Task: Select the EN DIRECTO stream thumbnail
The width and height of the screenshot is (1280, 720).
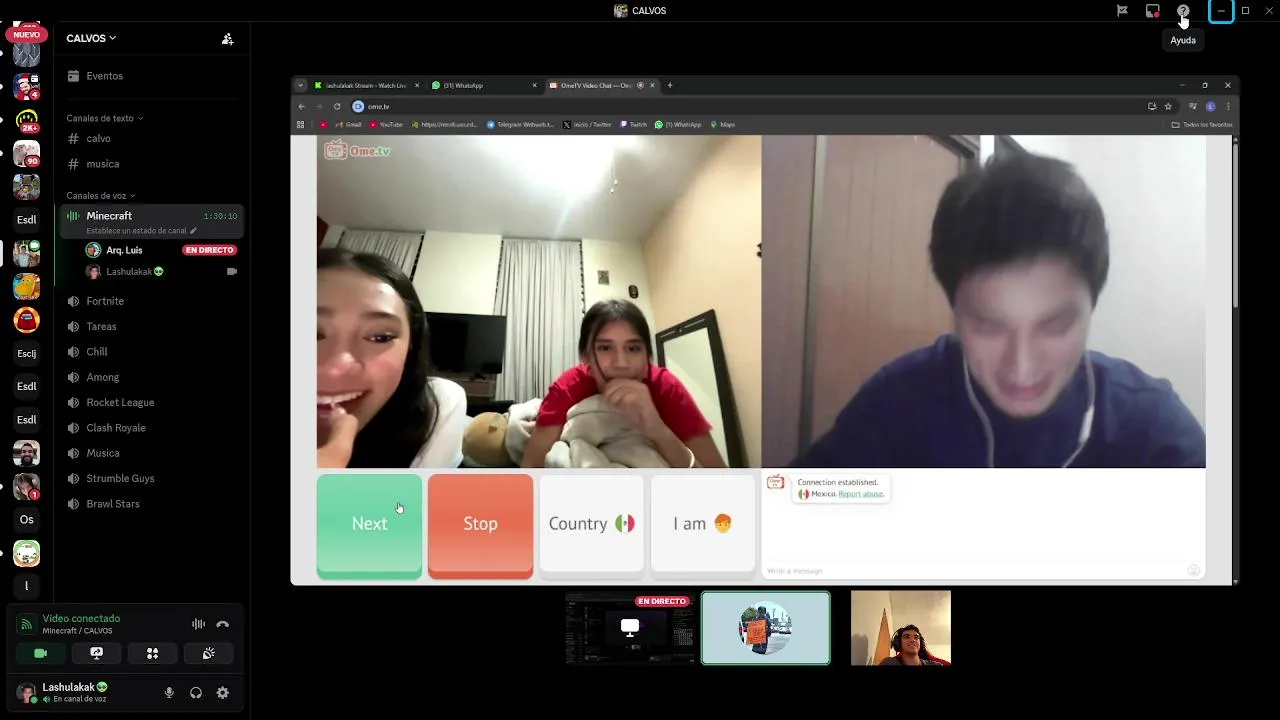Action: tap(630, 628)
